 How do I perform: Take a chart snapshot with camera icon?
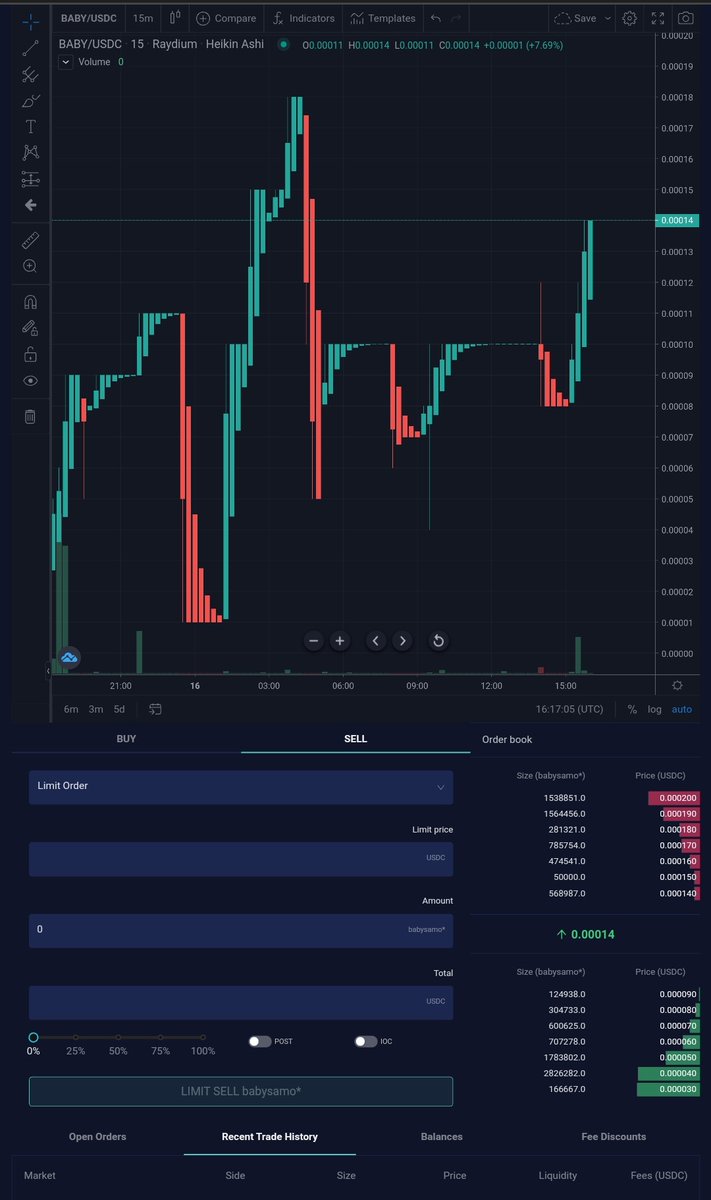click(x=685, y=18)
